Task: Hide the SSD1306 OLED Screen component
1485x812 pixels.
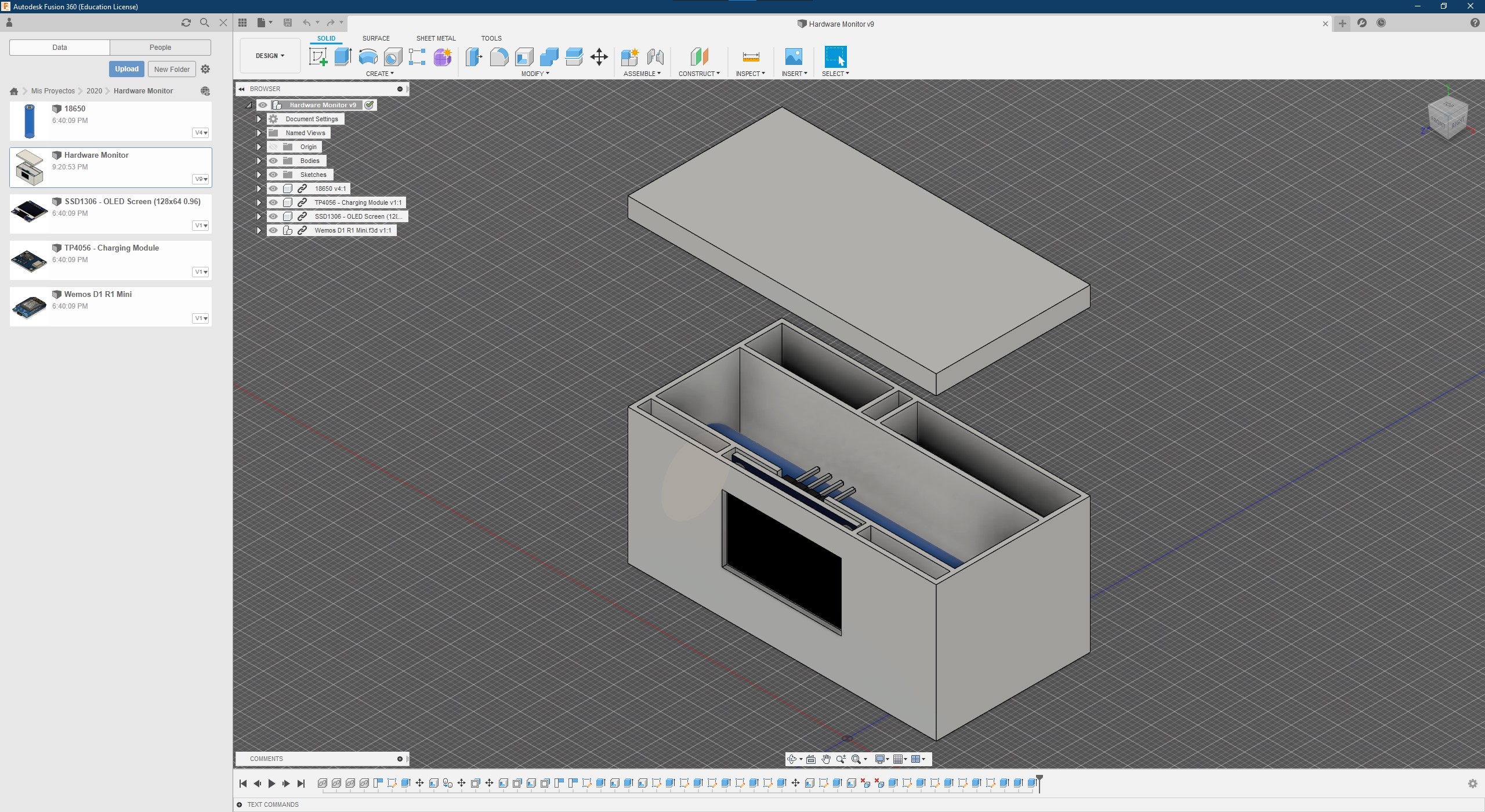Action: (273, 216)
